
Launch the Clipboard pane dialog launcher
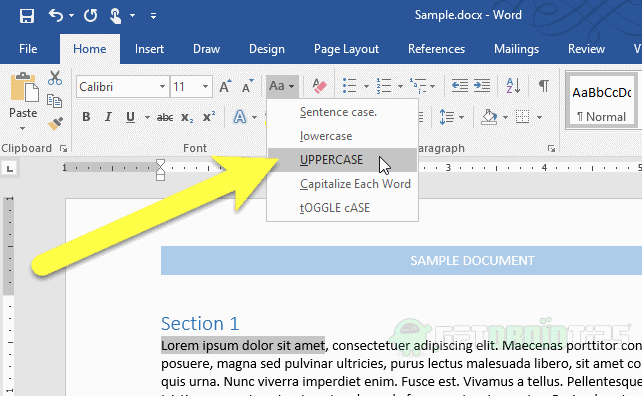click(63, 149)
